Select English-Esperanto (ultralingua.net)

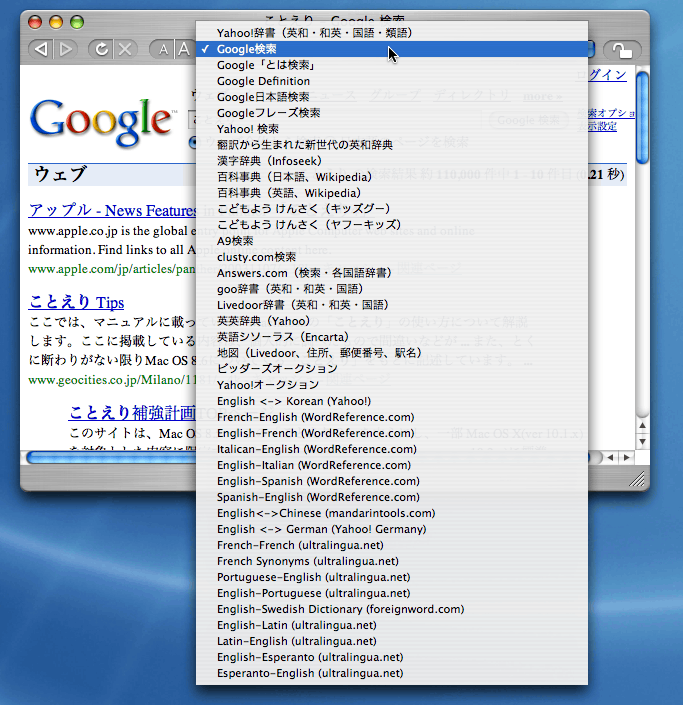pyautogui.click(x=392, y=657)
